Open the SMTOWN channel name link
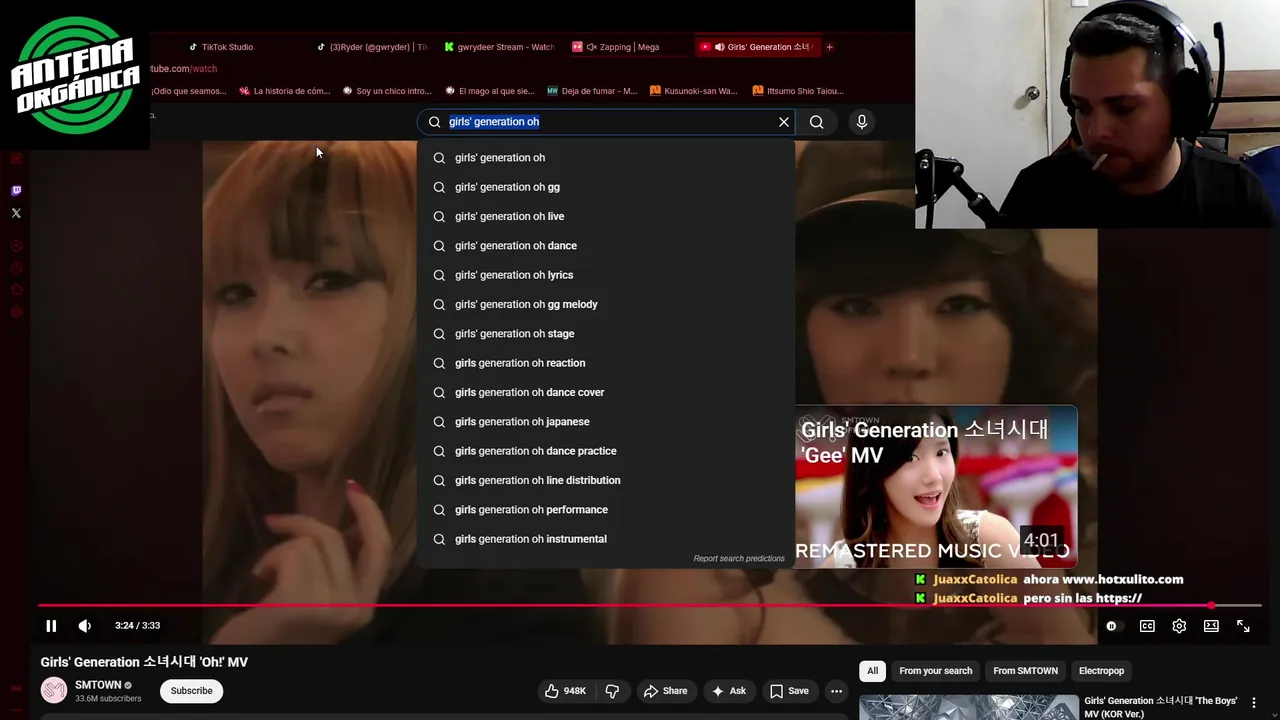The width and height of the screenshot is (1280, 720). [x=98, y=685]
